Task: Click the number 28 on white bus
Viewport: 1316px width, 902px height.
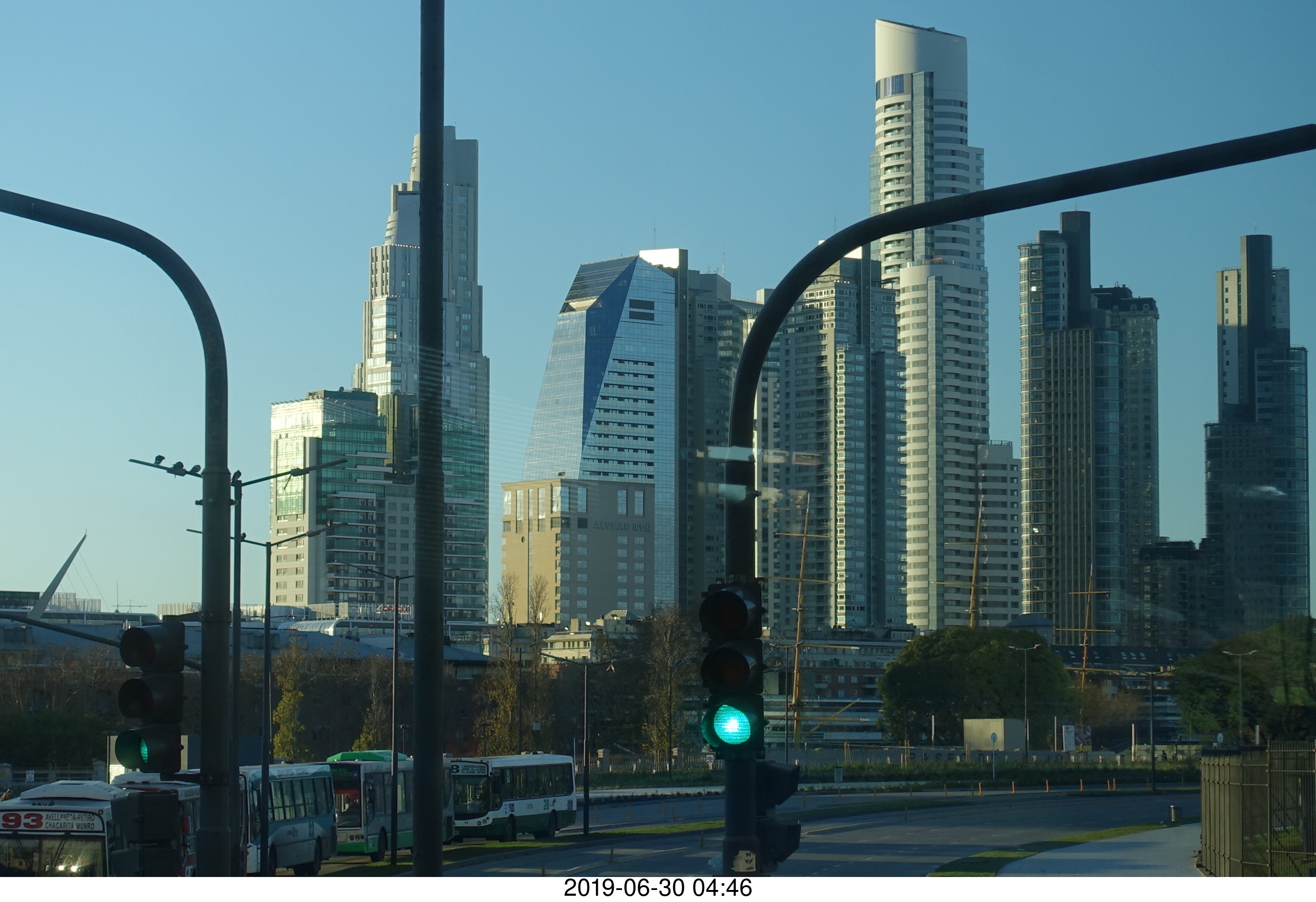Action: (x=547, y=804)
